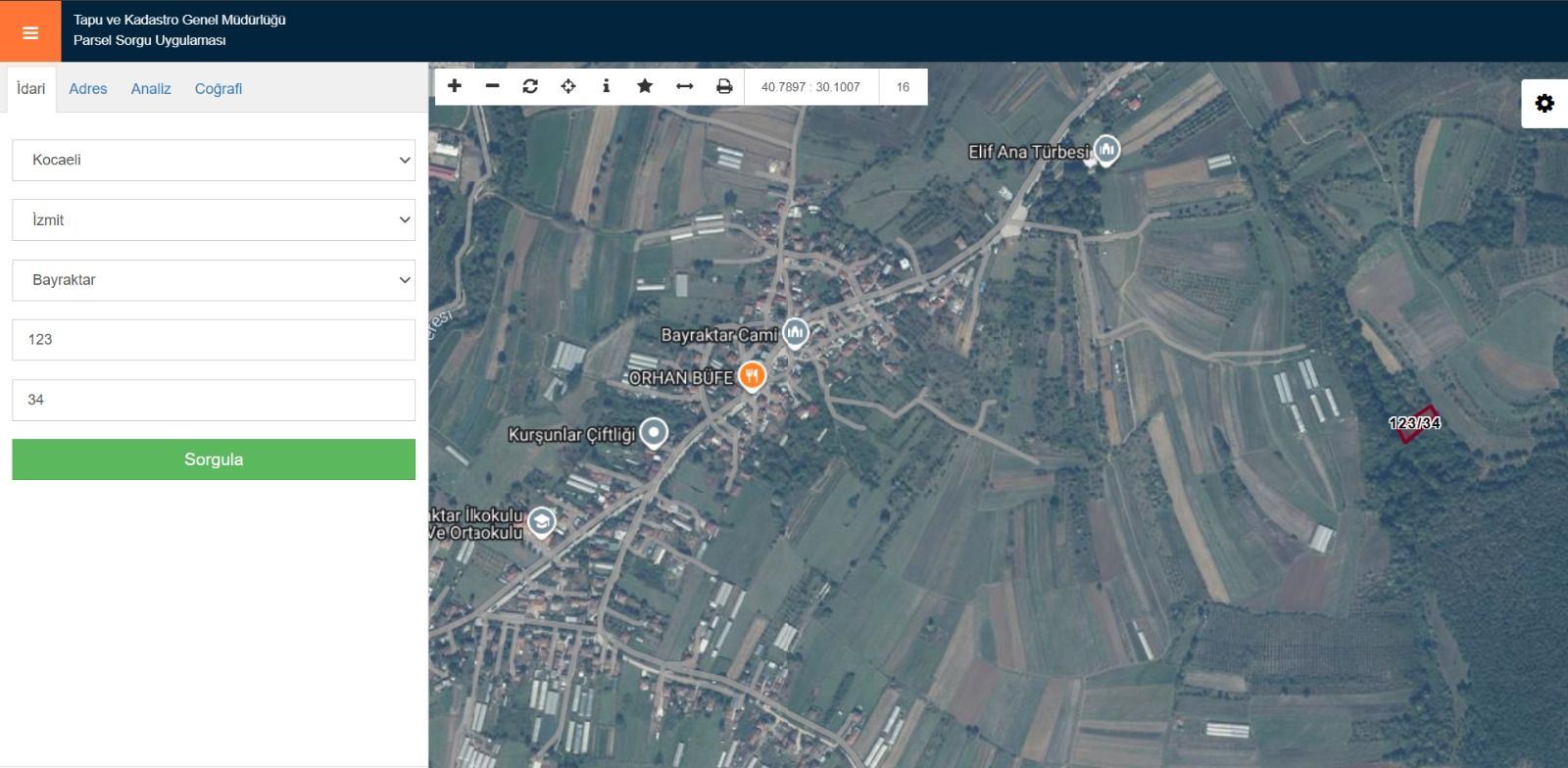Select the distance measure arrow tool
The image size is (1568, 768).
click(685, 86)
